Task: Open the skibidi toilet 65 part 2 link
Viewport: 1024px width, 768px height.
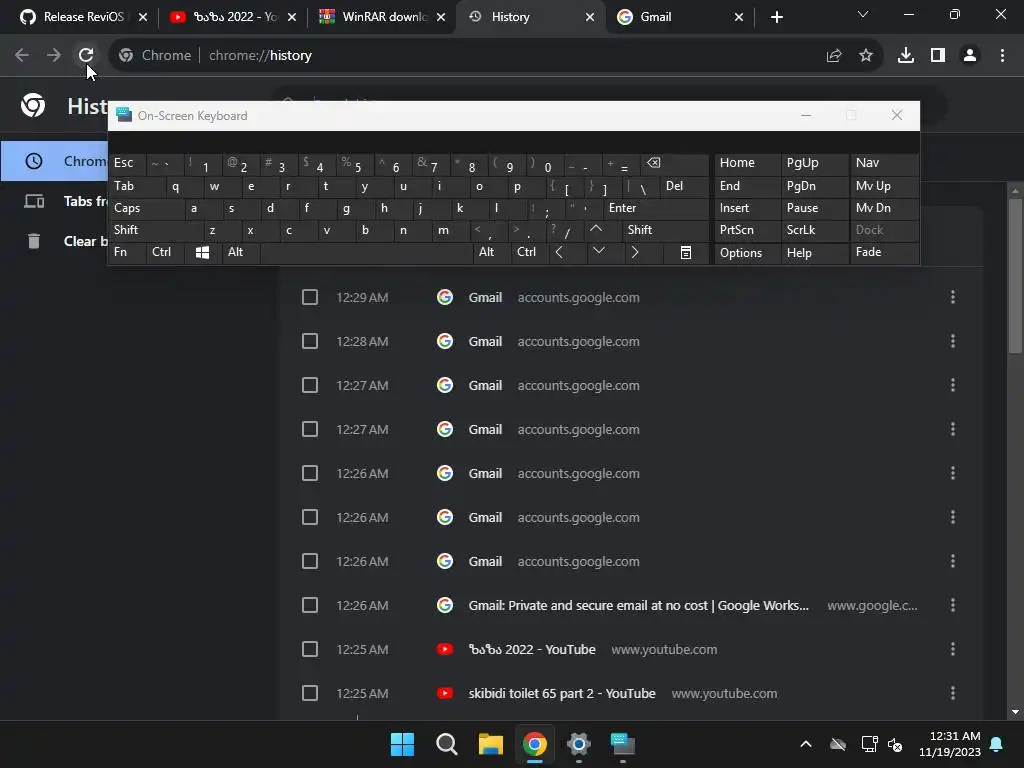Action: pos(562,694)
